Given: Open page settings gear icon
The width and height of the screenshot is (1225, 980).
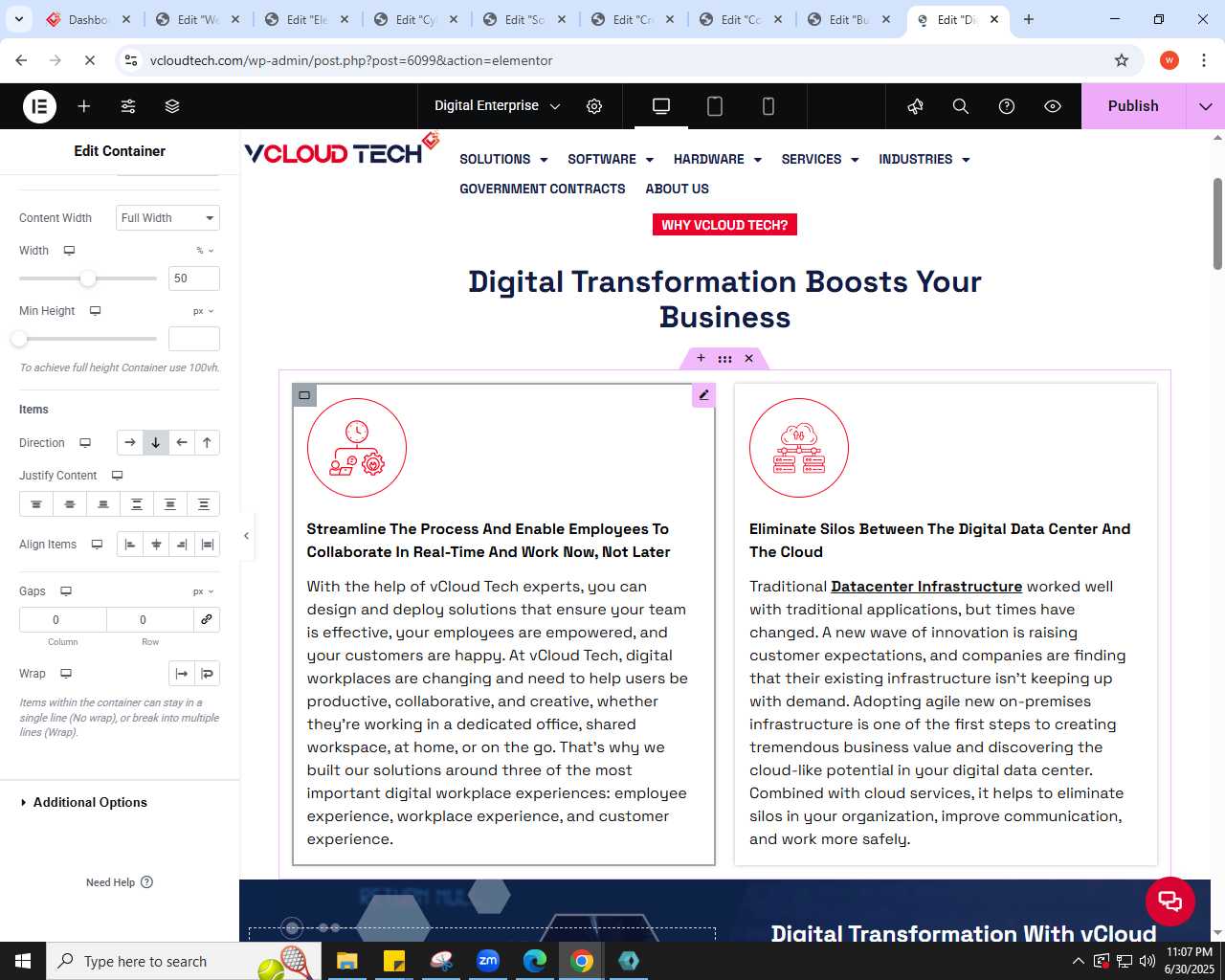Looking at the screenshot, I should coord(594,106).
